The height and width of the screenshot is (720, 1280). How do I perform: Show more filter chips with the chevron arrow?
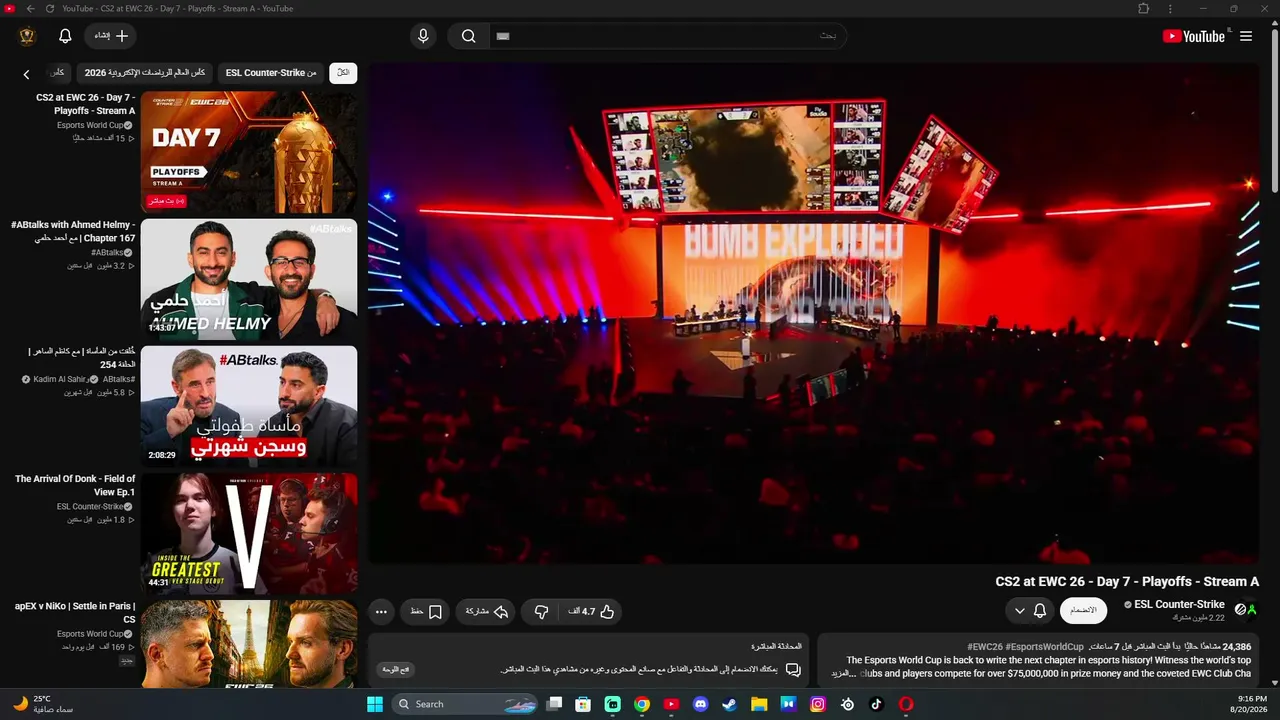click(27, 74)
